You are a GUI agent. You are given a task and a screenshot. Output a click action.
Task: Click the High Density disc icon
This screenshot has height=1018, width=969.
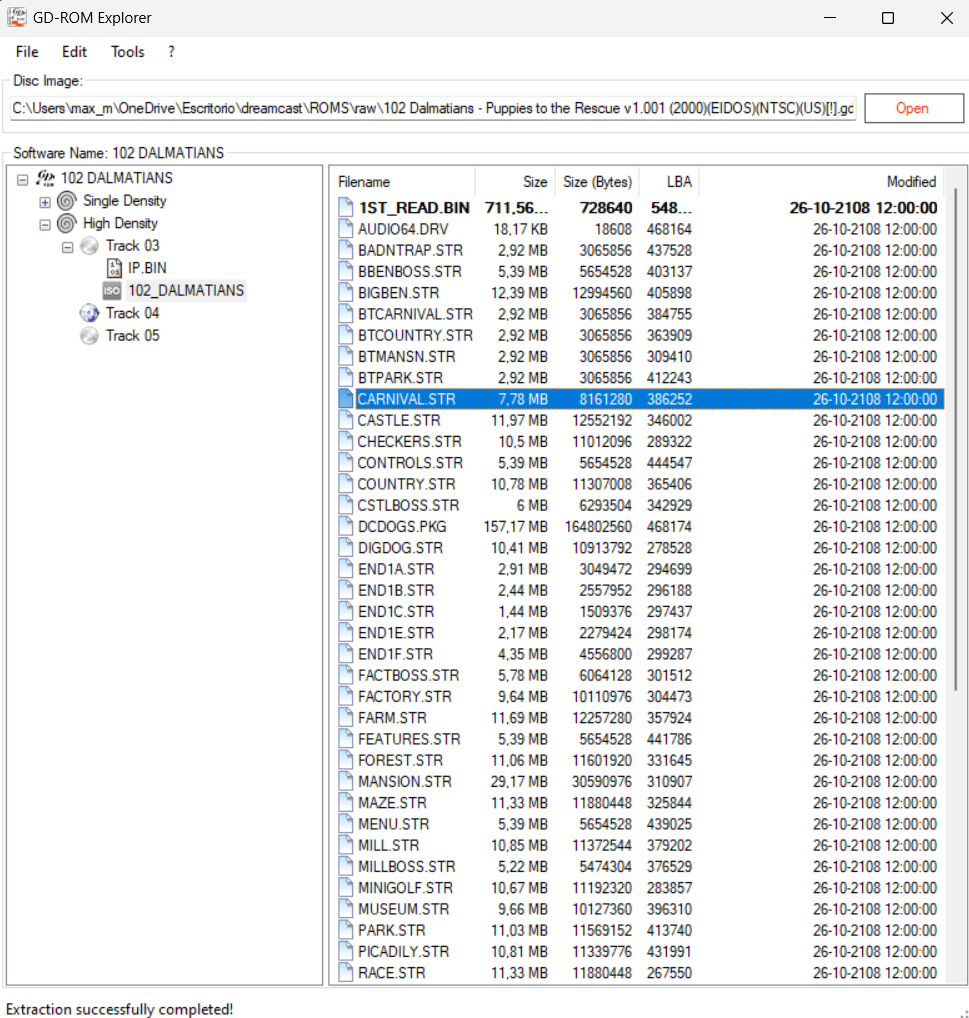[x=67, y=223]
